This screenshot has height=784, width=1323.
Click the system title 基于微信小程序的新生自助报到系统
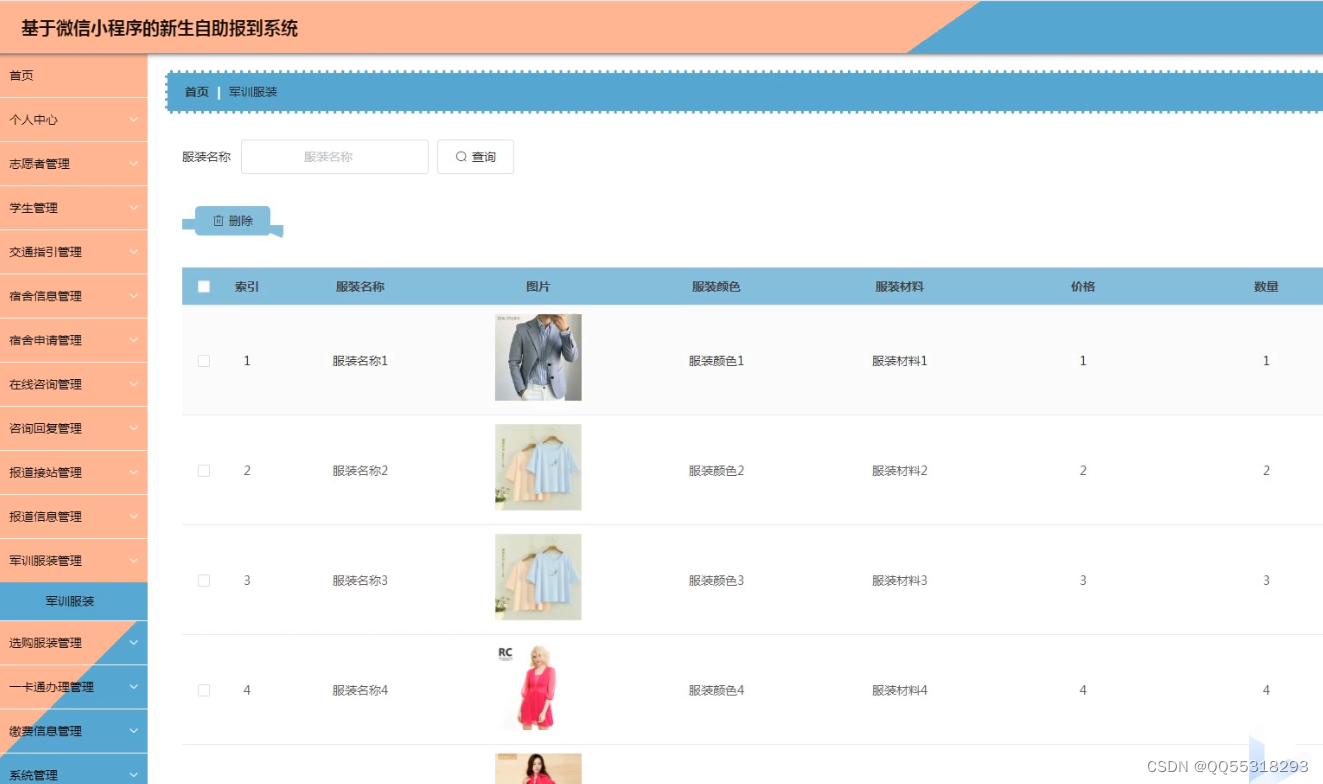point(160,28)
